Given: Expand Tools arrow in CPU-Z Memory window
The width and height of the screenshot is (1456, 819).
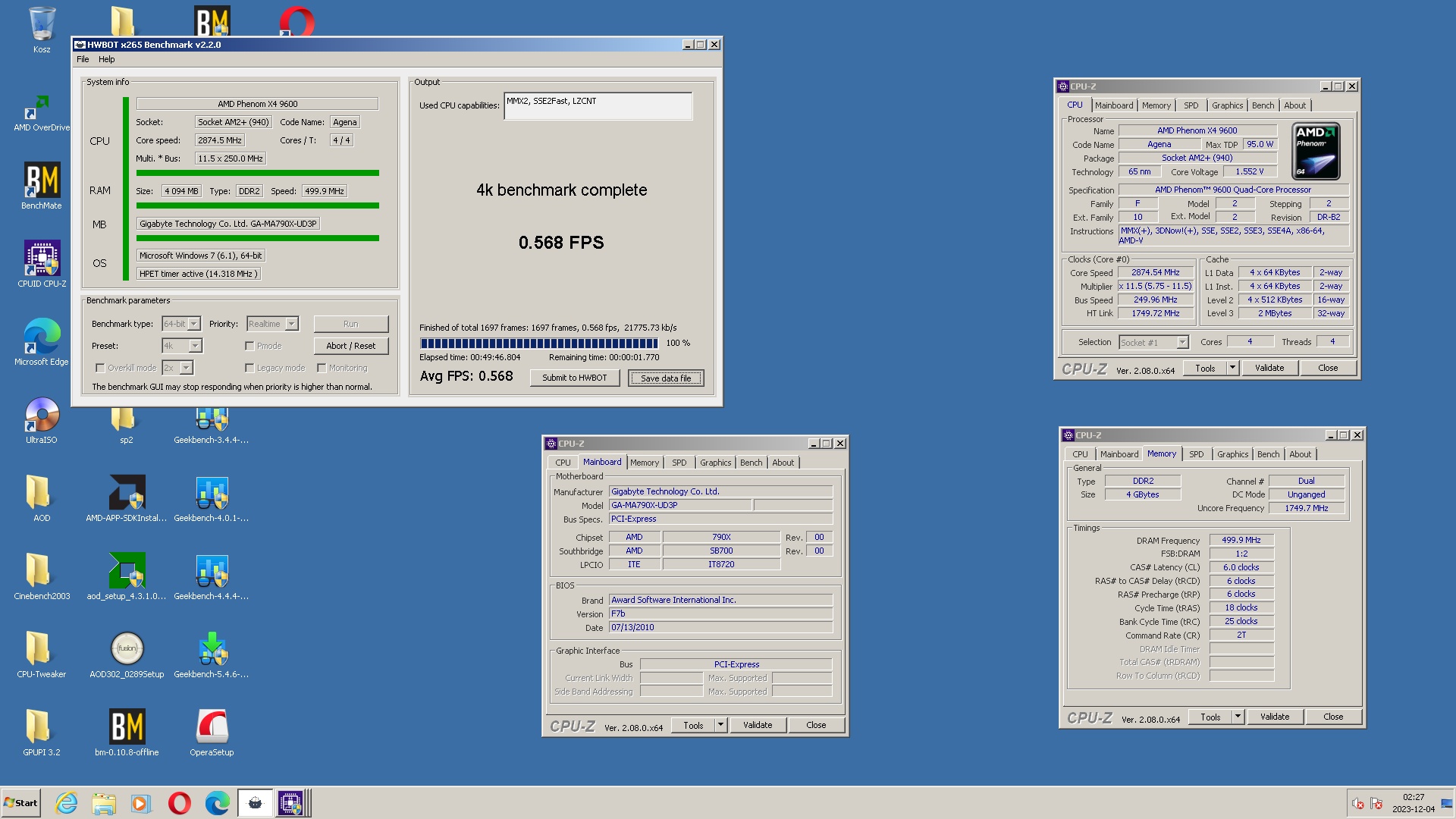Looking at the screenshot, I should [x=1238, y=717].
